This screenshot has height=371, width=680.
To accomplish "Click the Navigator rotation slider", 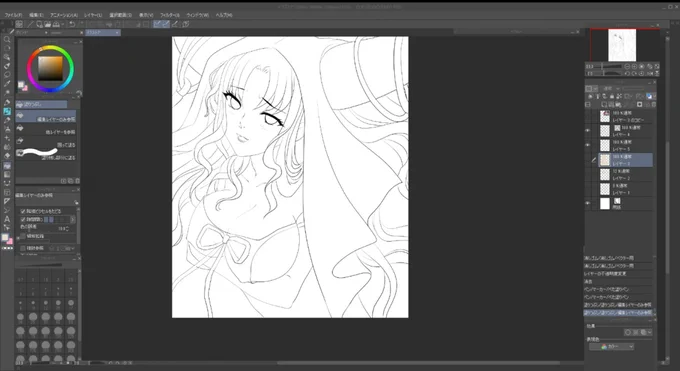I will 609,73.
